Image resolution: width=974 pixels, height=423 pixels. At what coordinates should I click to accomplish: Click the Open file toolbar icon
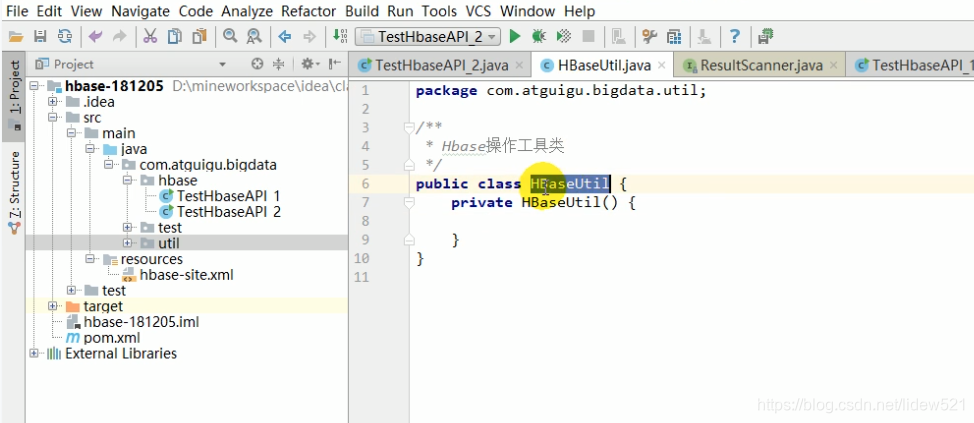click(x=16, y=37)
